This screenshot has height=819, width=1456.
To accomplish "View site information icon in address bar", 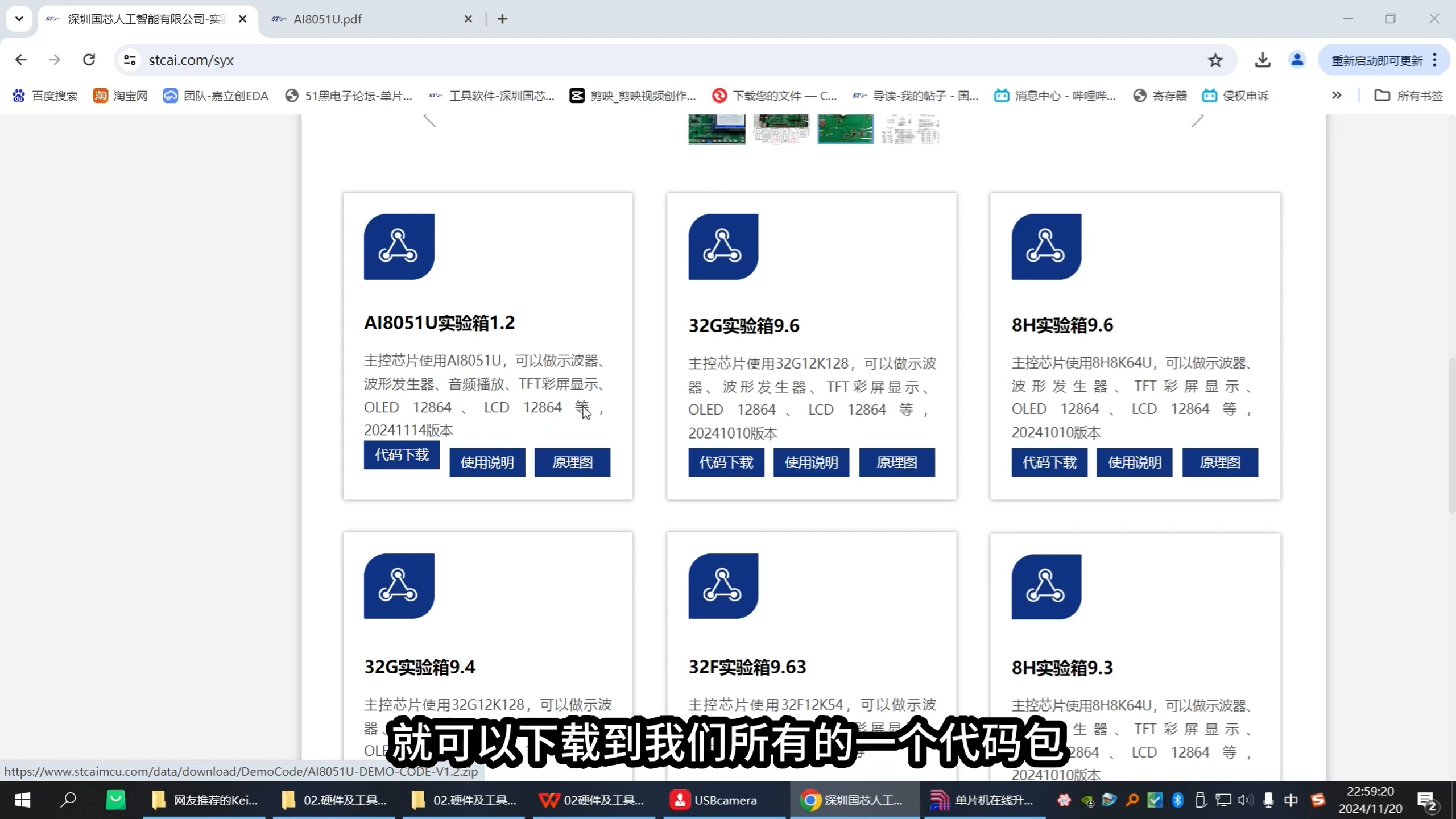I will tap(130, 60).
